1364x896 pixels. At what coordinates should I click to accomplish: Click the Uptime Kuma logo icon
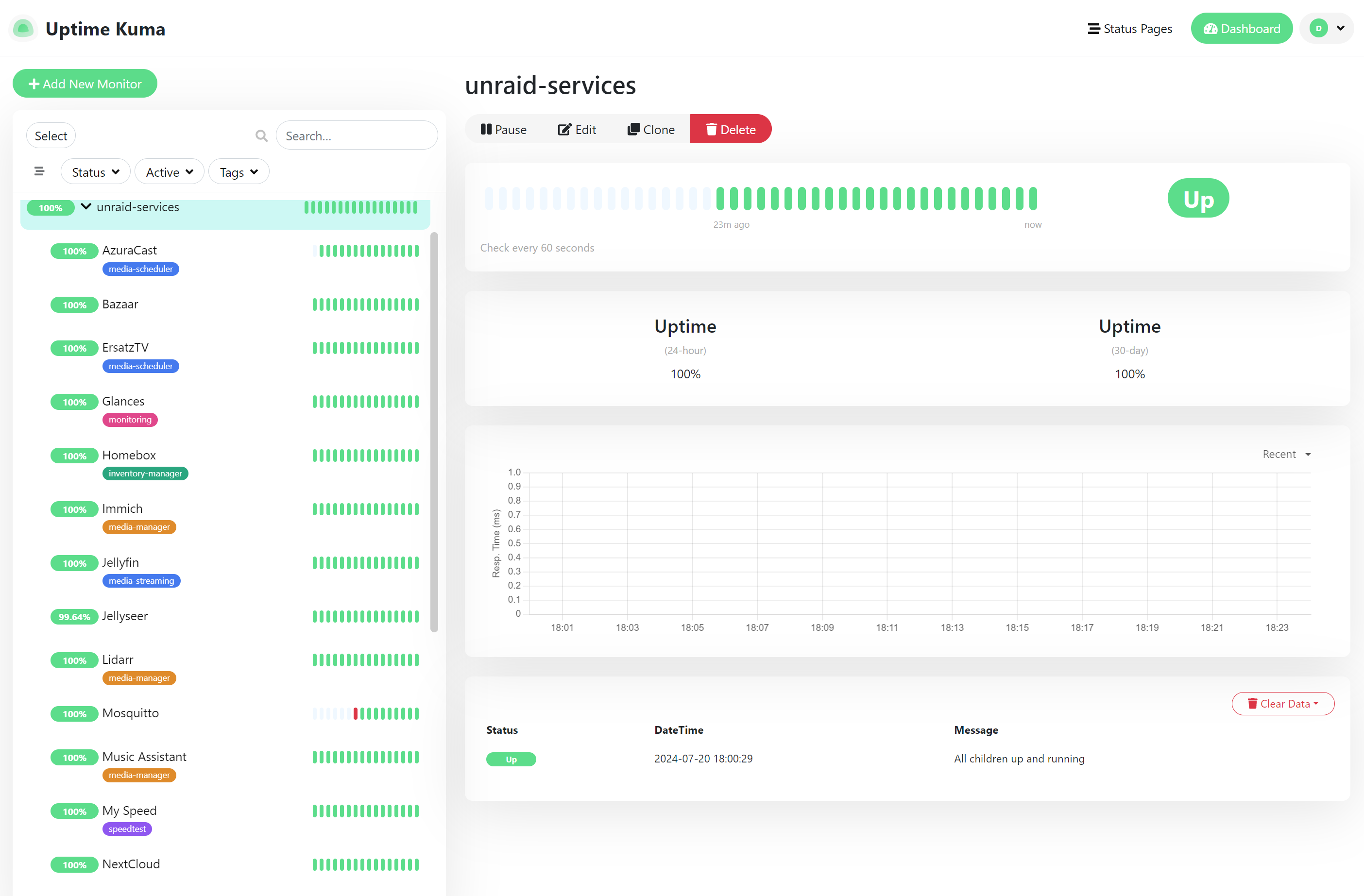tap(23, 28)
